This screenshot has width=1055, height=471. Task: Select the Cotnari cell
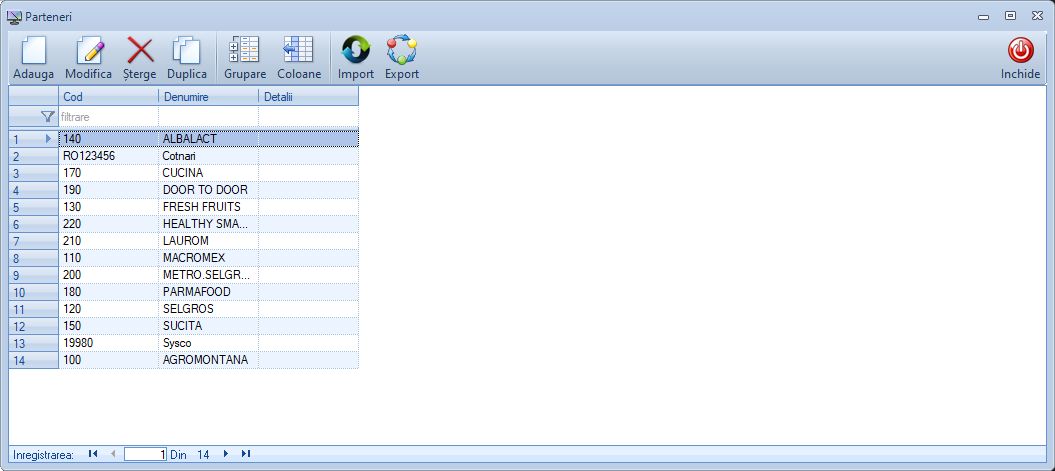[209, 155]
